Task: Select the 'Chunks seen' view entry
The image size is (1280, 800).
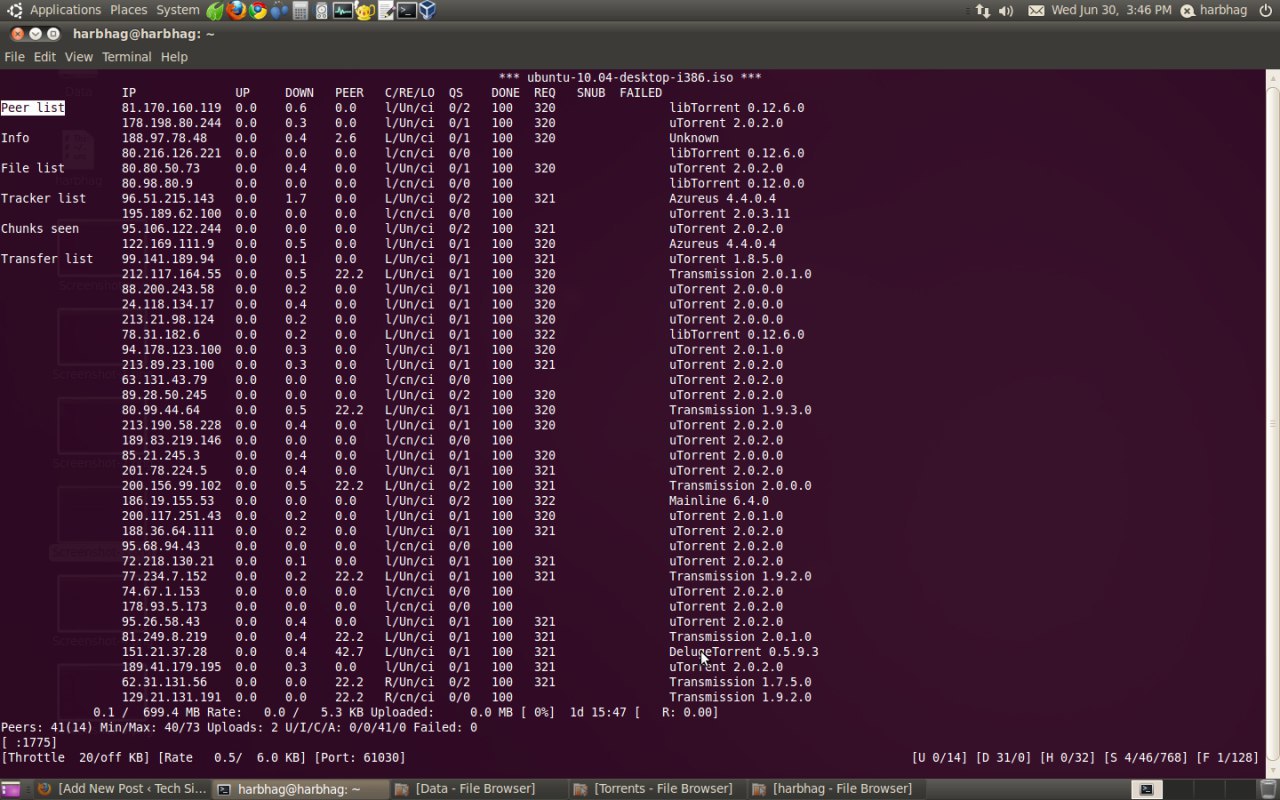Action: pos(40,228)
